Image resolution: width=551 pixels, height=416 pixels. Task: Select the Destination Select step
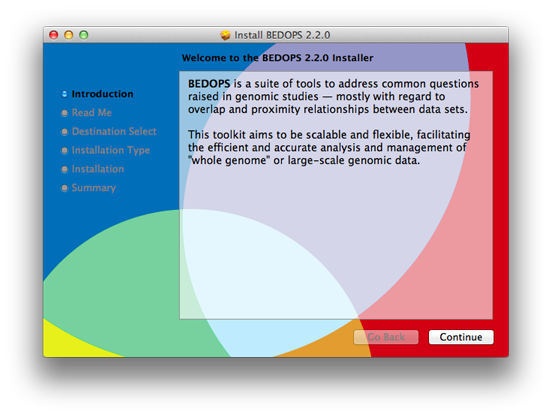click(114, 131)
